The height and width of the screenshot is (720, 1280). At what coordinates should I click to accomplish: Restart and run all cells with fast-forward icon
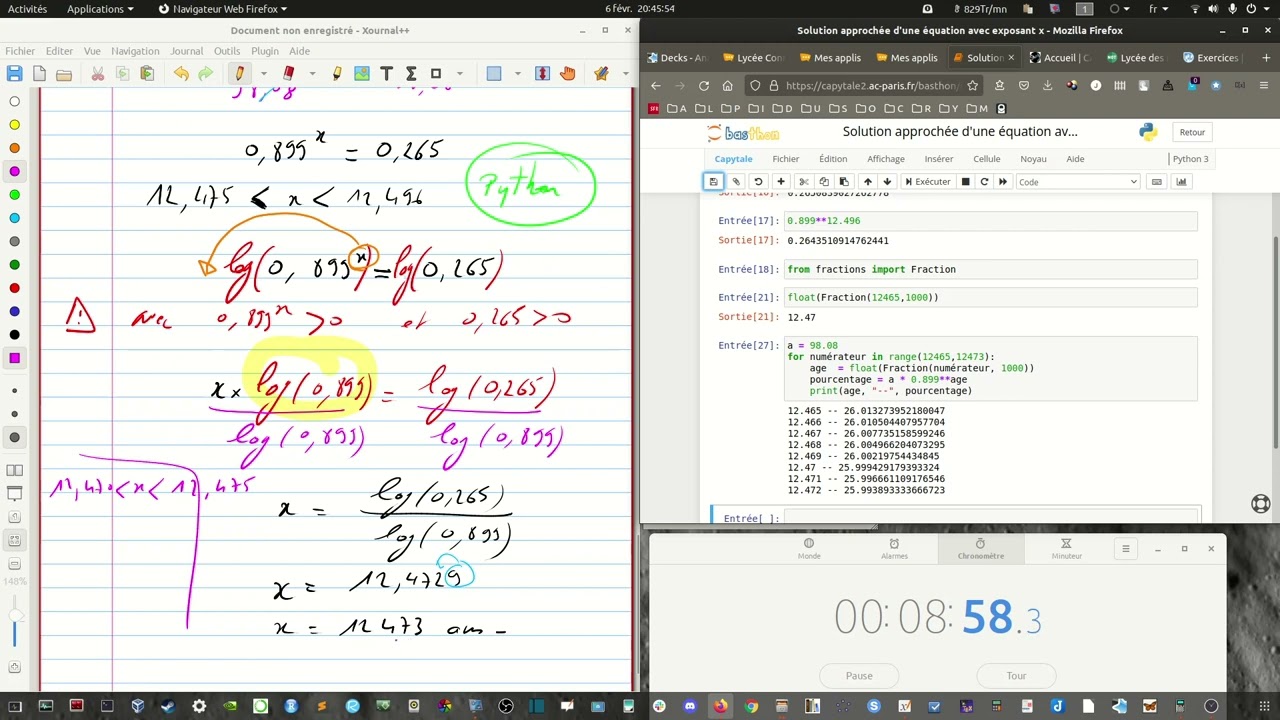1003,182
